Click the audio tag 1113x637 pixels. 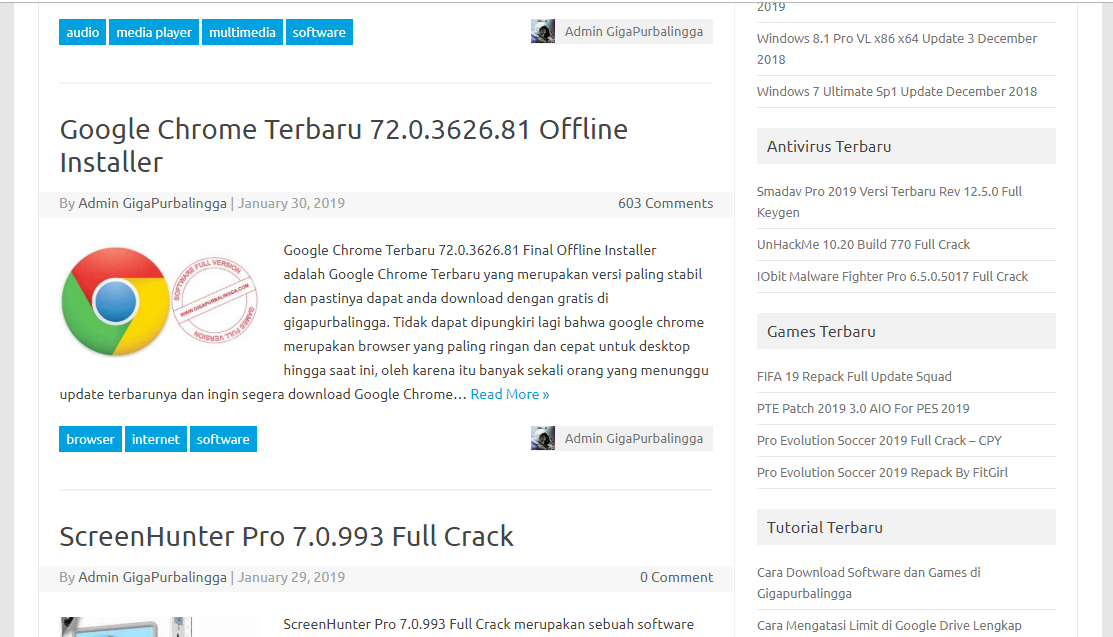pos(82,33)
